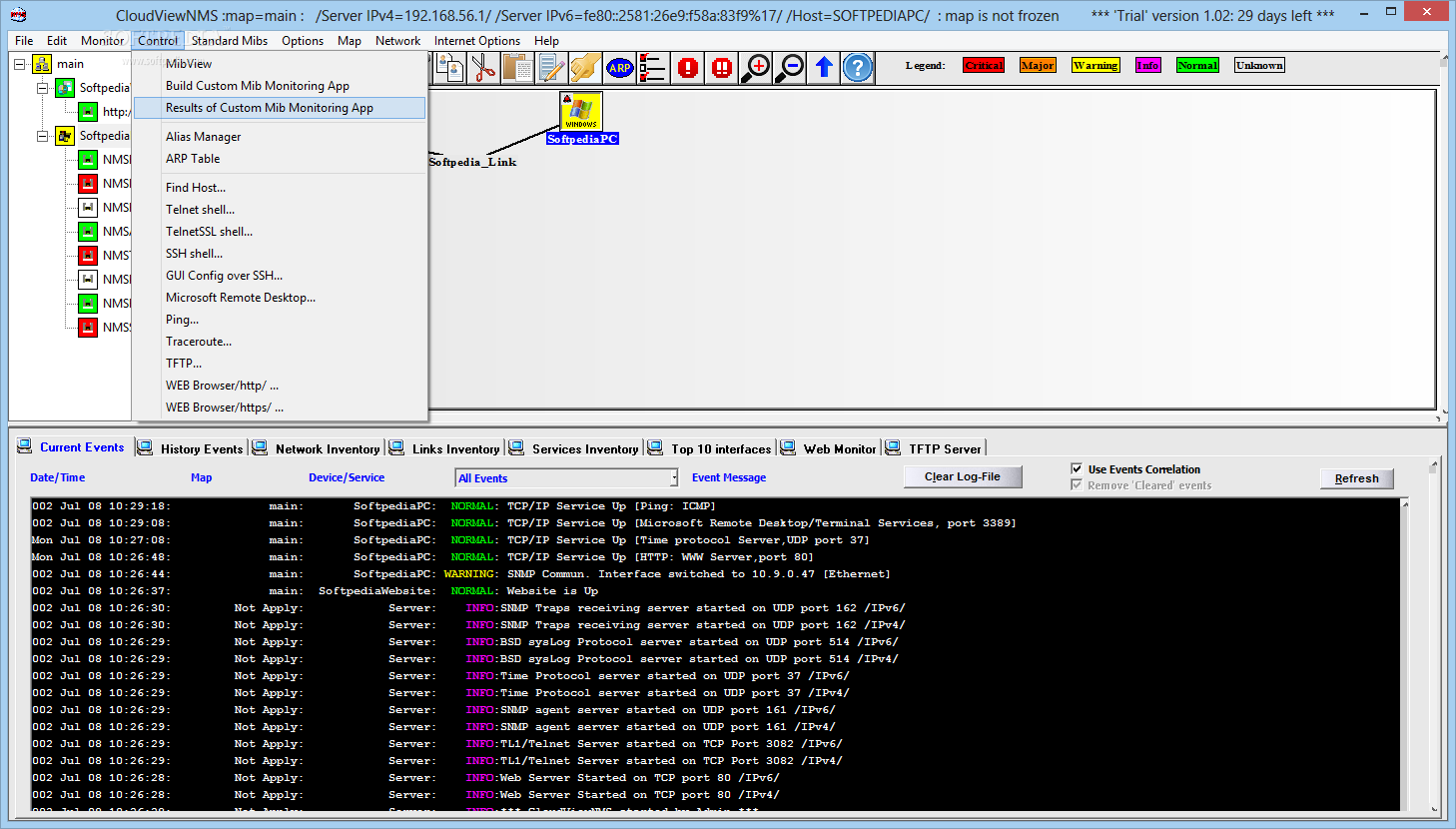Click the CloudViewNMS app icon in the title bar
Viewport: 1456px width, 829px height.
(x=18, y=15)
